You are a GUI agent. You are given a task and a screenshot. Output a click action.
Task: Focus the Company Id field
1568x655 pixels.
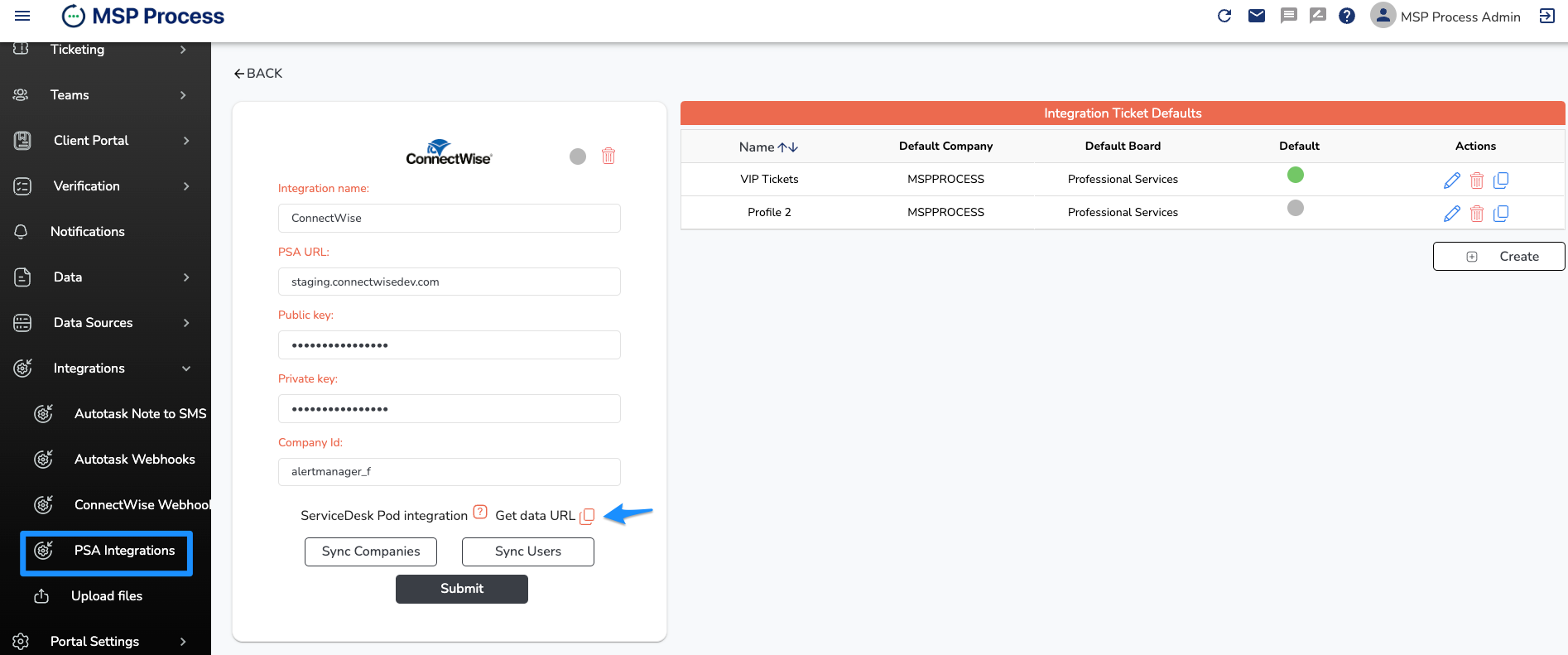click(x=450, y=472)
